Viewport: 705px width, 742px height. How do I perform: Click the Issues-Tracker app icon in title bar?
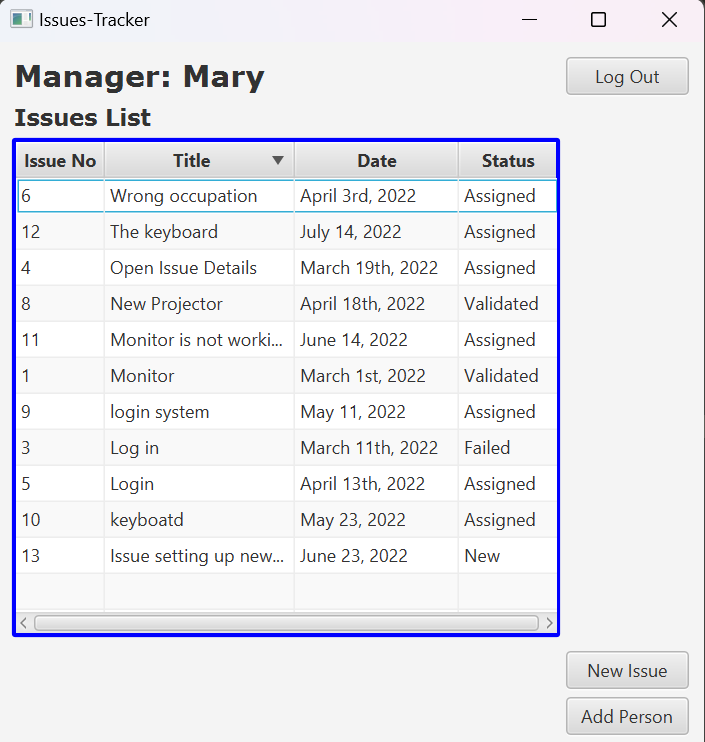click(x=21, y=19)
